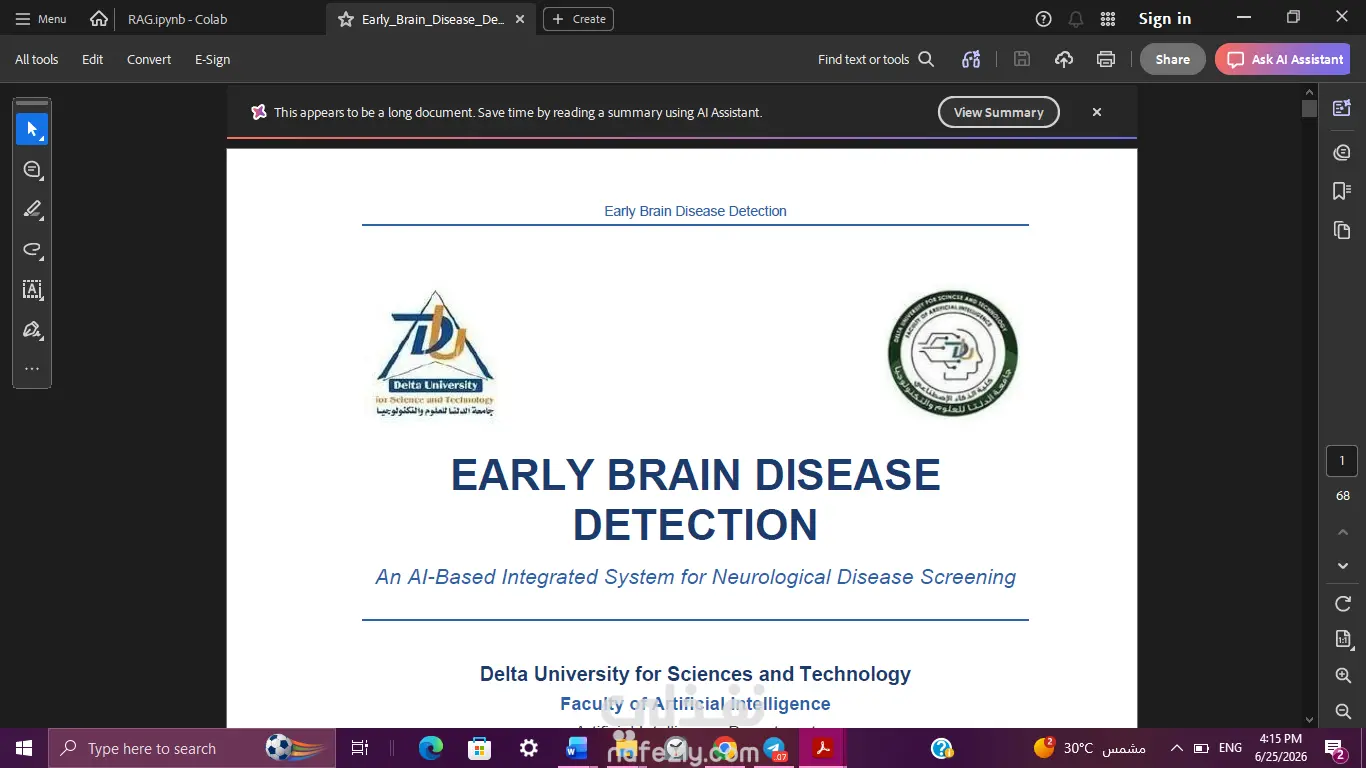Open the Adobe apps grid launcher
1366x768 pixels.
tap(1108, 19)
